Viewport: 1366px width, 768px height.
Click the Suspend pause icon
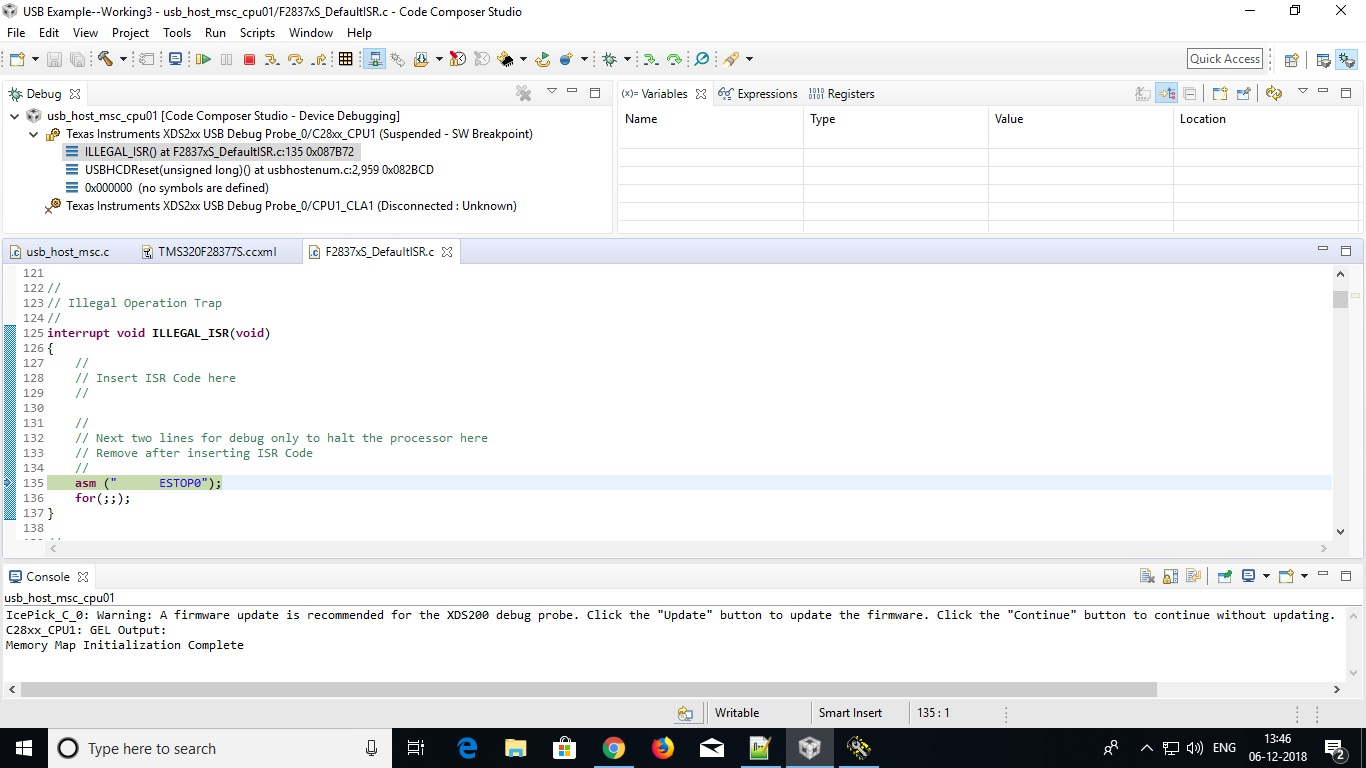pyautogui.click(x=226, y=59)
